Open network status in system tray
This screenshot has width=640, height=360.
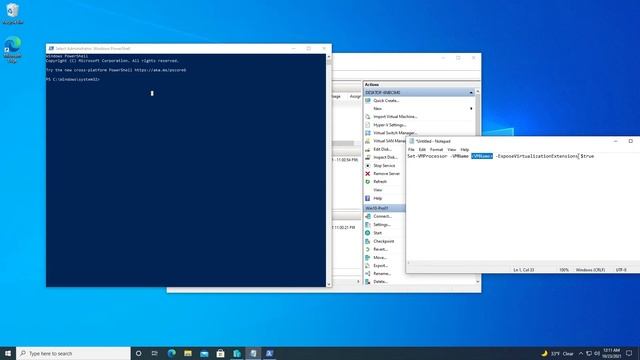[x=589, y=353]
